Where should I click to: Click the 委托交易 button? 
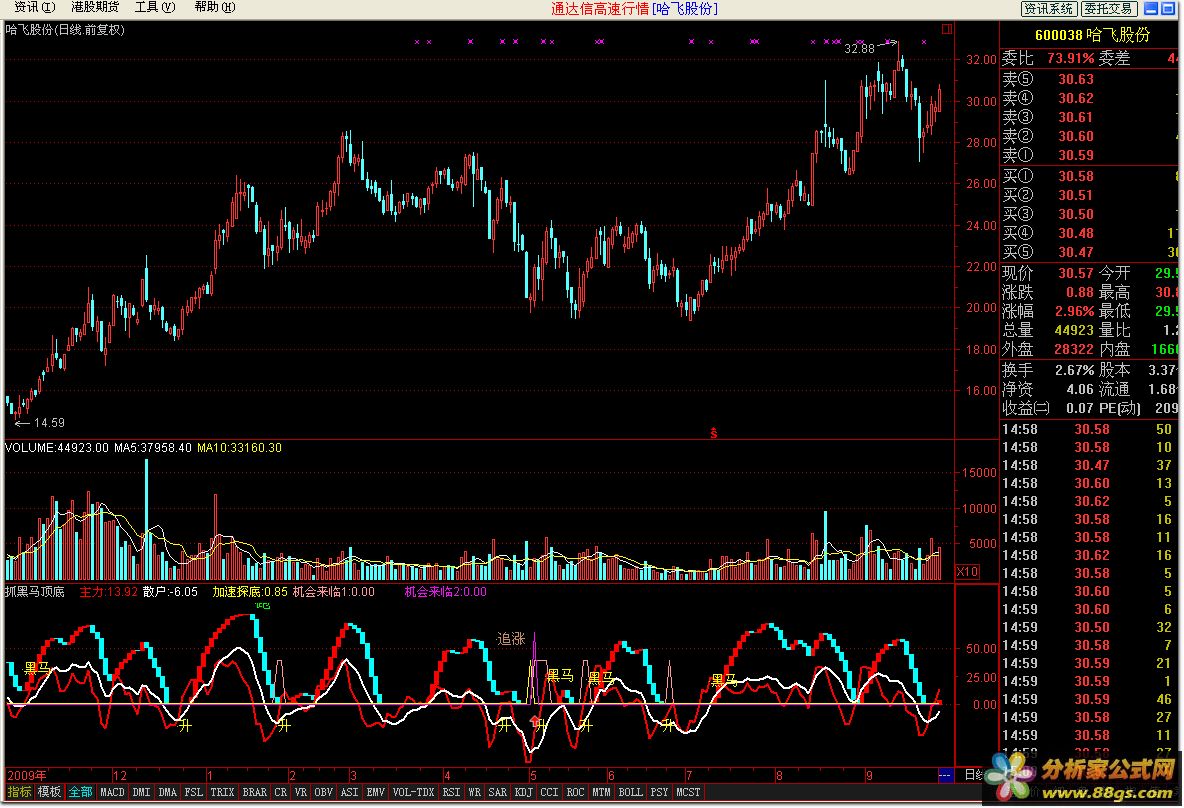(x=1108, y=8)
